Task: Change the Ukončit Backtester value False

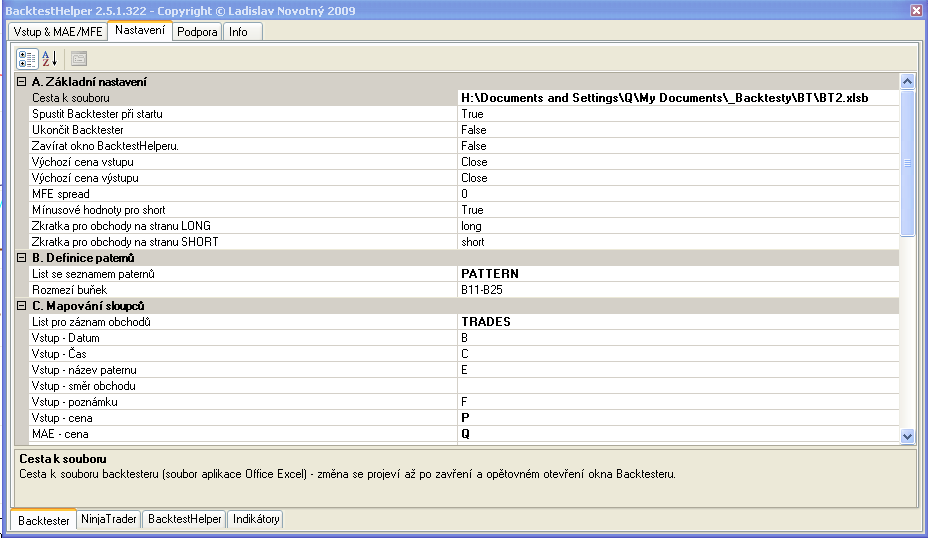Action: pyautogui.click(x=678, y=130)
